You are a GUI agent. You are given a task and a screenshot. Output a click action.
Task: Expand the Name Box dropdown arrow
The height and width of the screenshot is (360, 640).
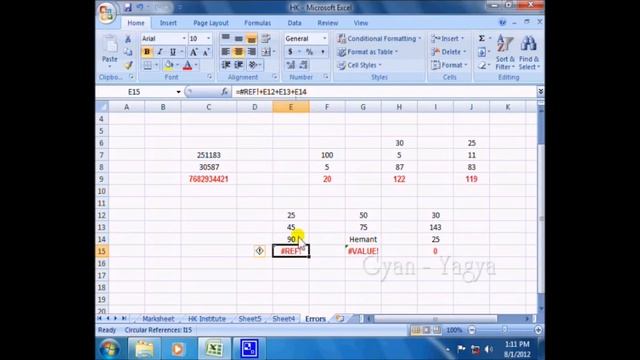pyautogui.click(x=178, y=92)
